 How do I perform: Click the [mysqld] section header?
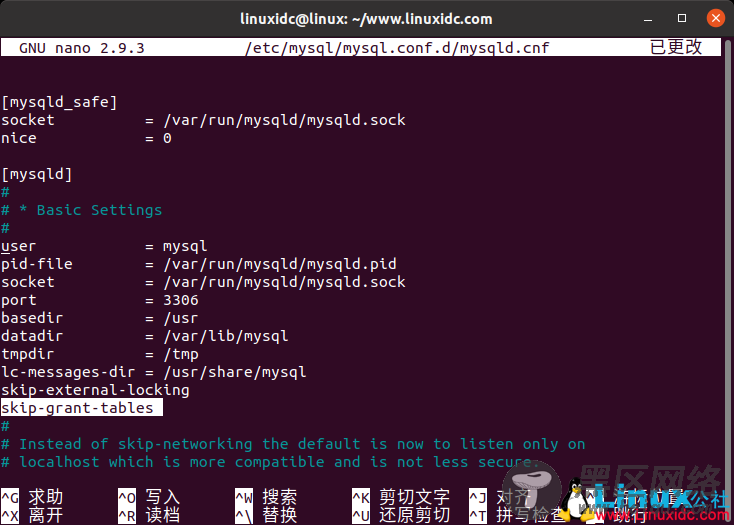coord(37,174)
